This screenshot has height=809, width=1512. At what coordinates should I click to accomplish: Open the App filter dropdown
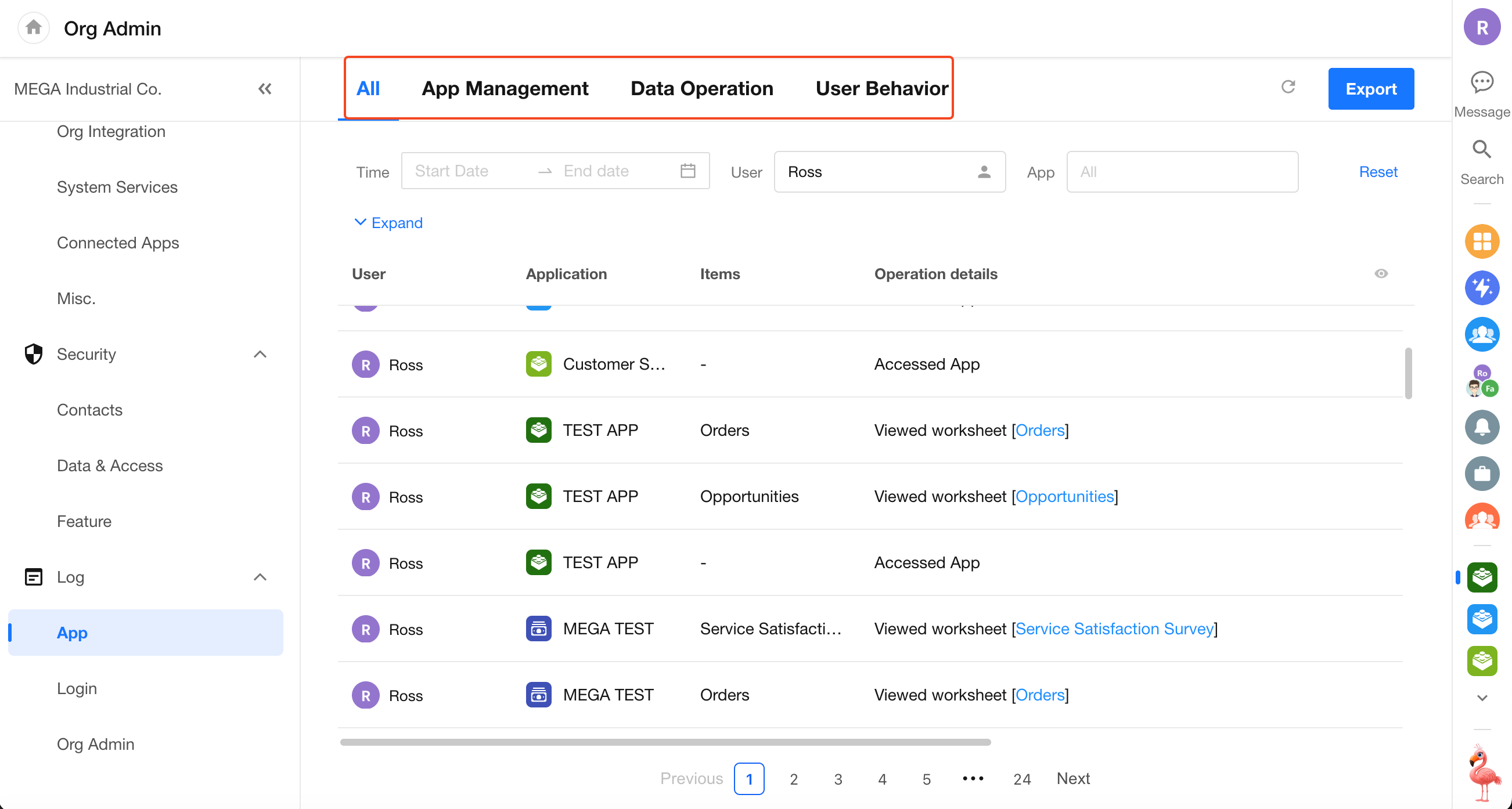pyautogui.click(x=1182, y=172)
